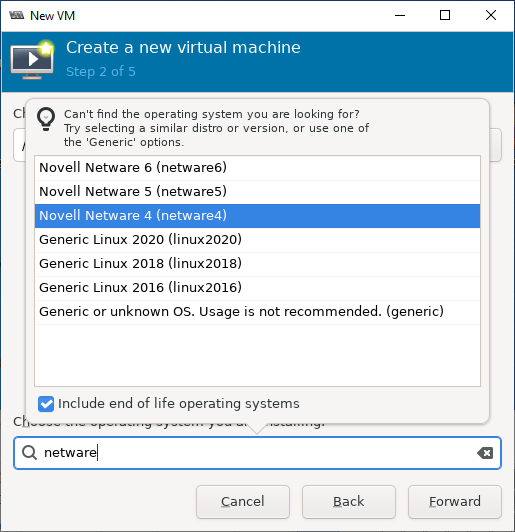The width and height of the screenshot is (515, 532).
Task: Pick Generic or unknown OS entry
Action: click(x=258, y=312)
